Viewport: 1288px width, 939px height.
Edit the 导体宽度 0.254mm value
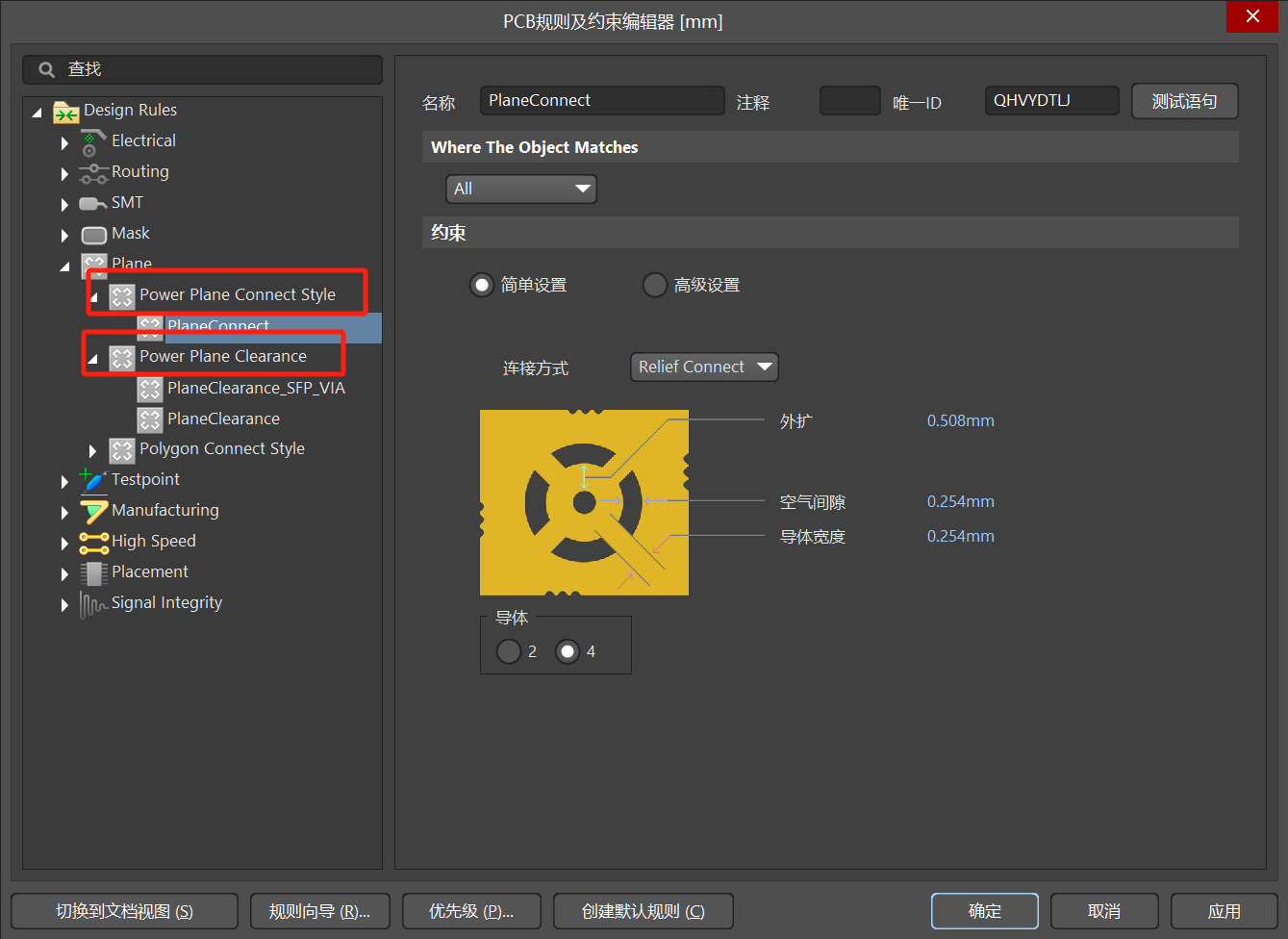[x=961, y=536]
